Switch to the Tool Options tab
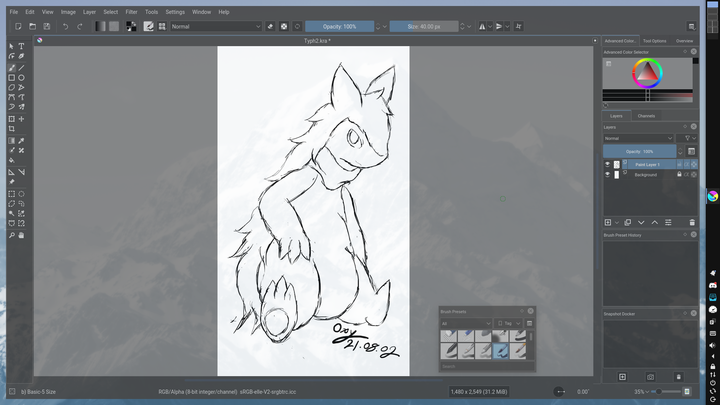 (654, 41)
